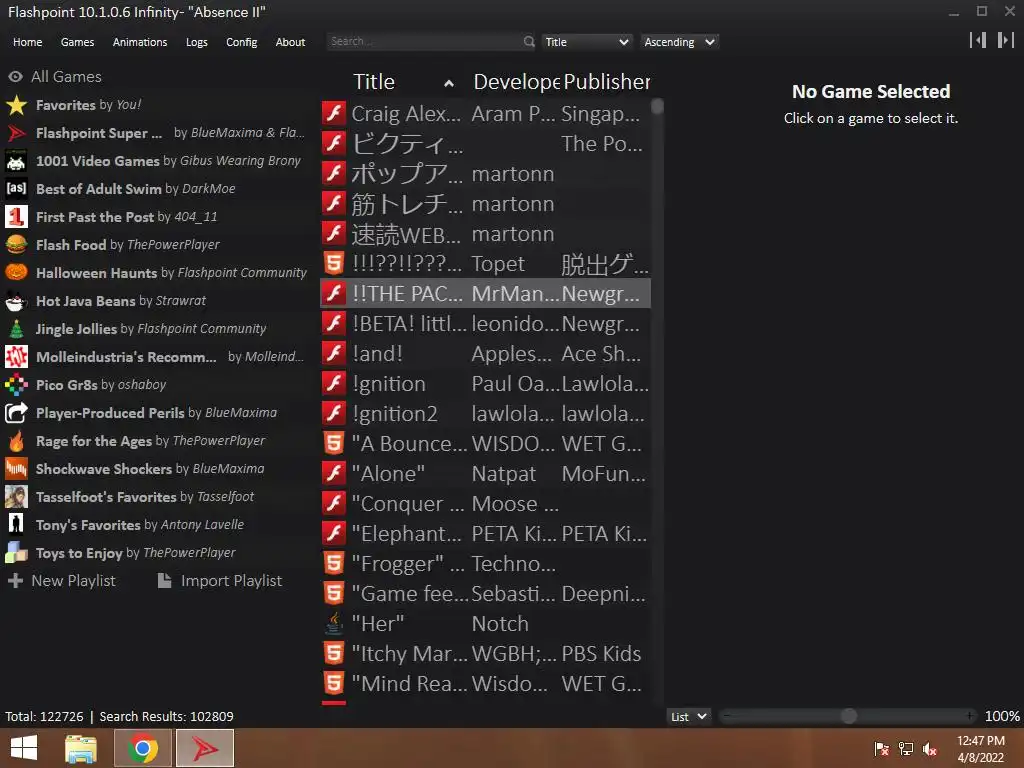
Task: Select the "!and!" game title
Action: pos(377,353)
